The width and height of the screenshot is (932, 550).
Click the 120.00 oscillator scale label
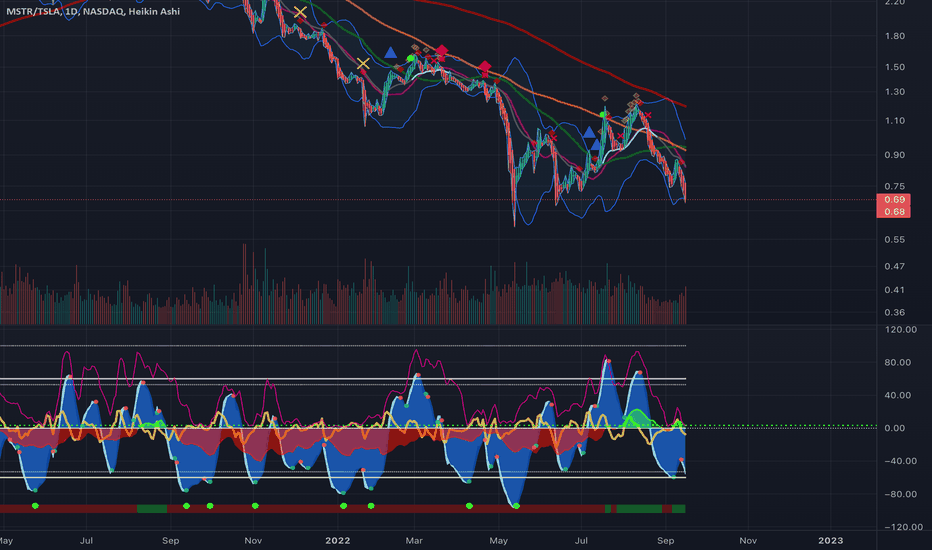(x=900, y=330)
